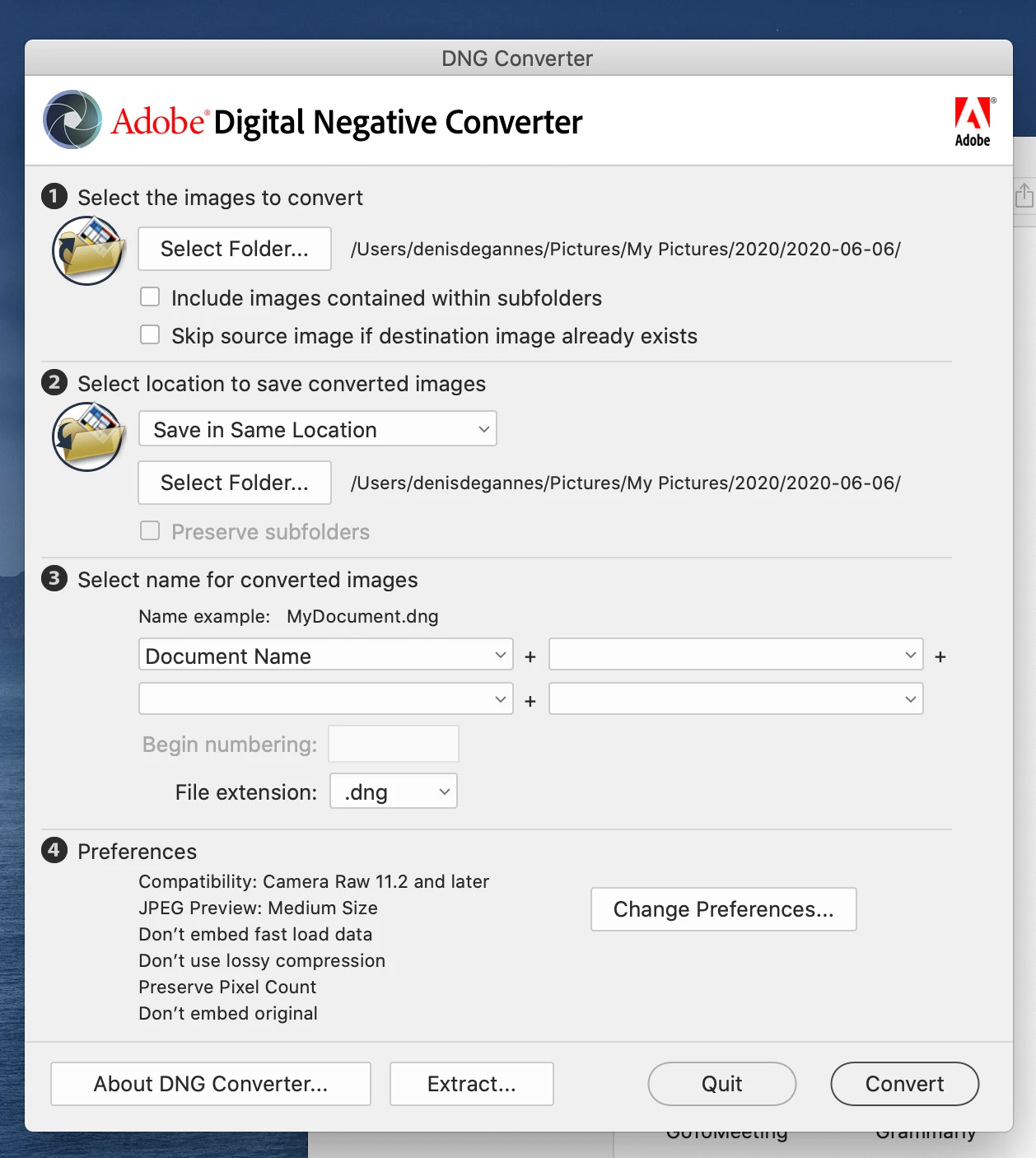Click the folder icon under step 1

tap(88, 250)
